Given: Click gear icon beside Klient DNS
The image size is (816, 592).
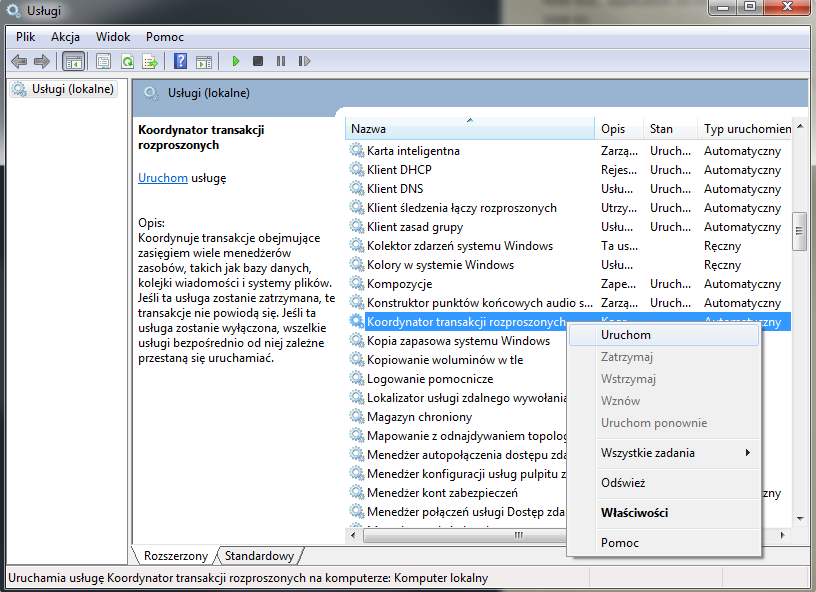Looking at the screenshot, I should pyautogui.click(x=356, y=189).
